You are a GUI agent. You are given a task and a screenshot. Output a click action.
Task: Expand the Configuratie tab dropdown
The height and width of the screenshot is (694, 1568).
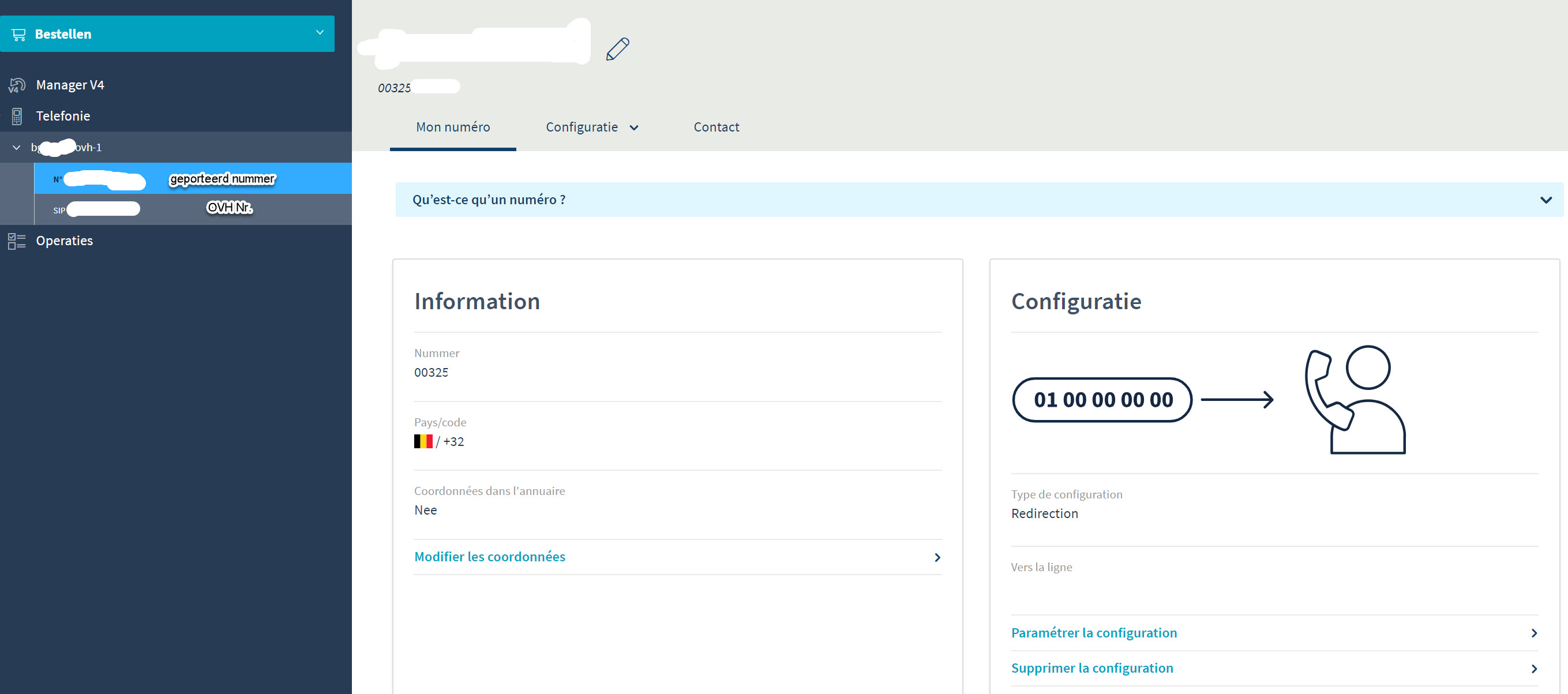coord(633,128)
